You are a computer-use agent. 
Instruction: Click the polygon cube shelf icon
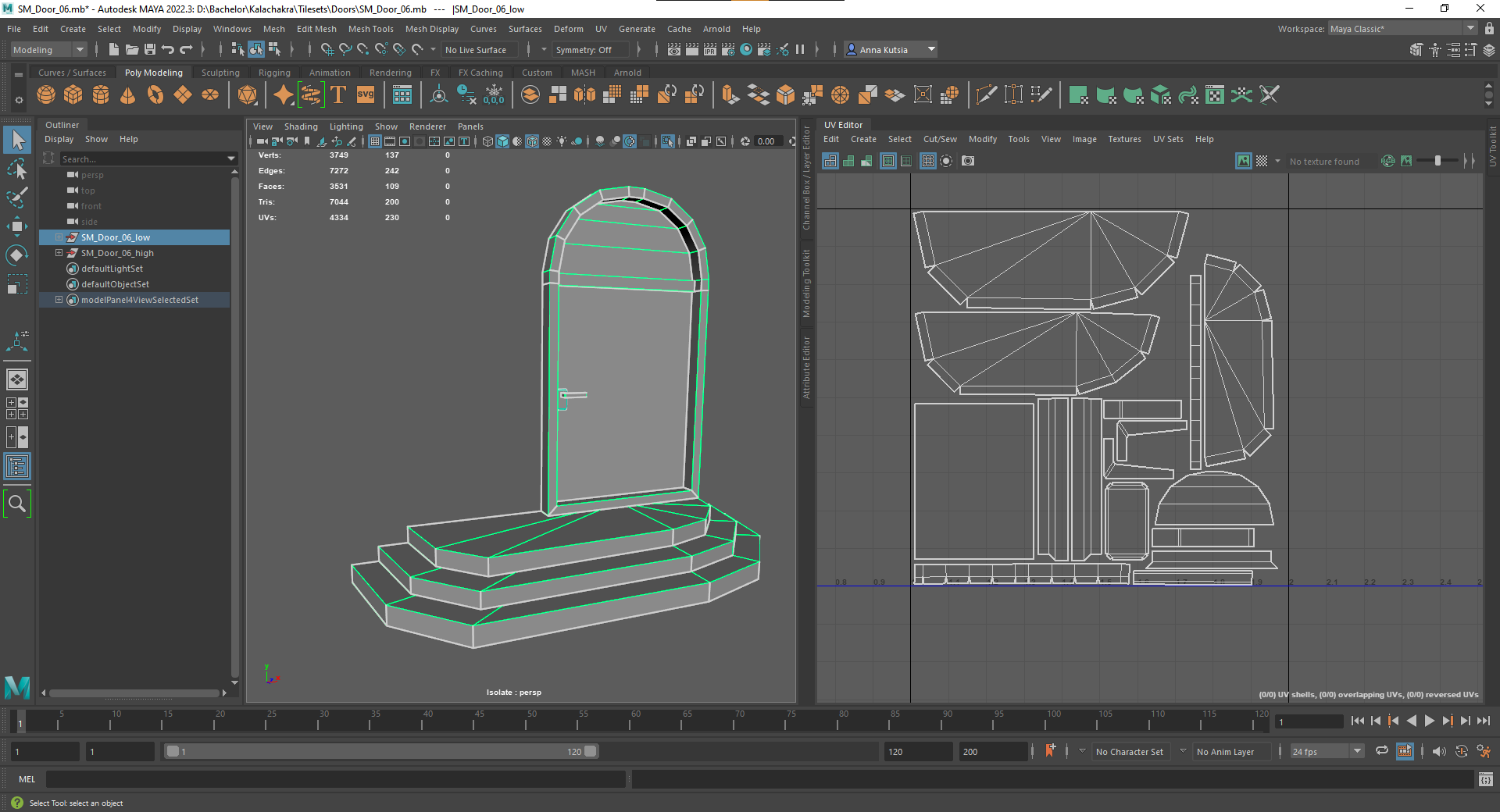click(73, 95)
